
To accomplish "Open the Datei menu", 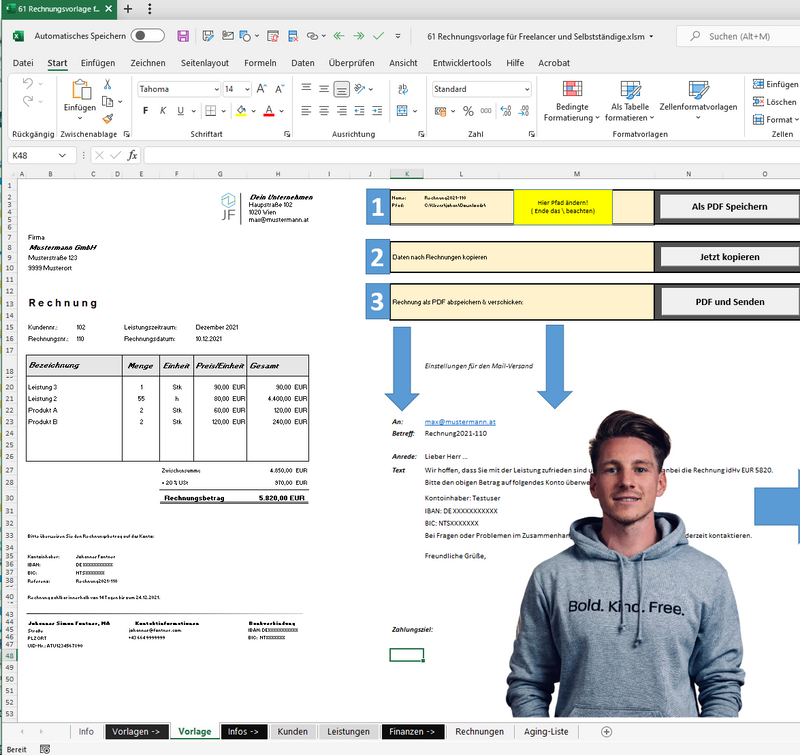I will point(23,63).
